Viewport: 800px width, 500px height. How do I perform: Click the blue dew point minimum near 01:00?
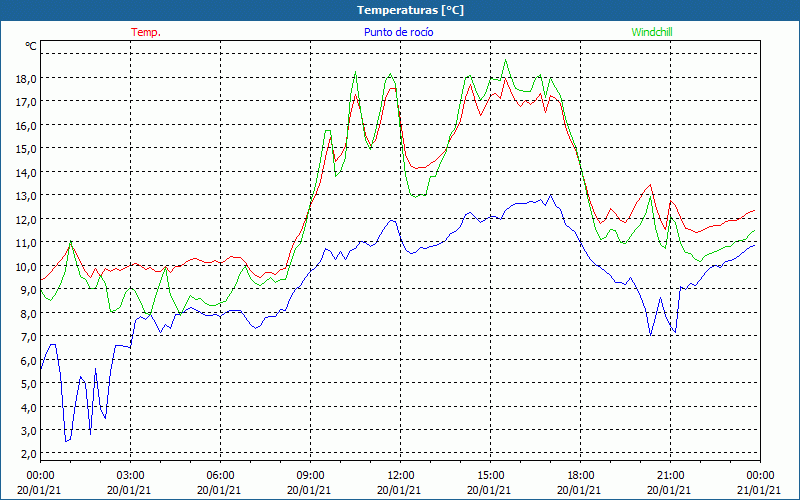click(x=66, y=441)
